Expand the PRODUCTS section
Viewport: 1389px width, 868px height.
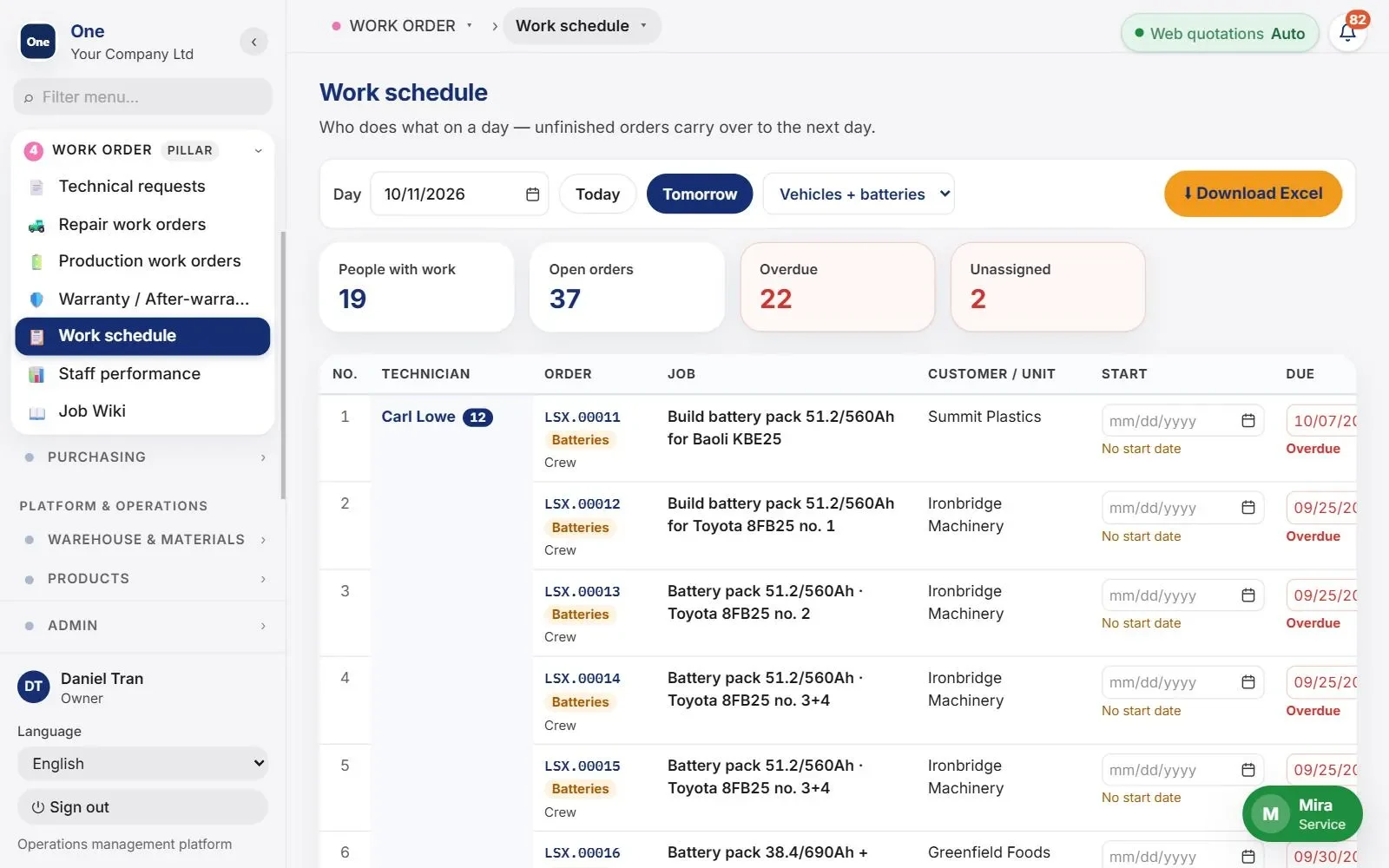(x=143, y=579)
